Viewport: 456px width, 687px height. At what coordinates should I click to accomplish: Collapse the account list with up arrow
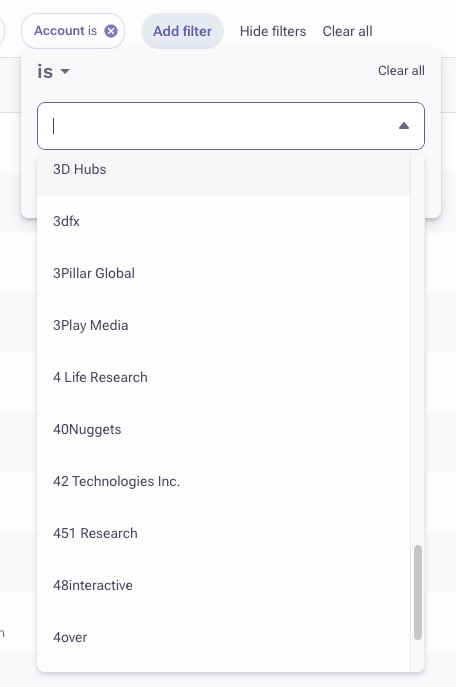coord(404,126)
